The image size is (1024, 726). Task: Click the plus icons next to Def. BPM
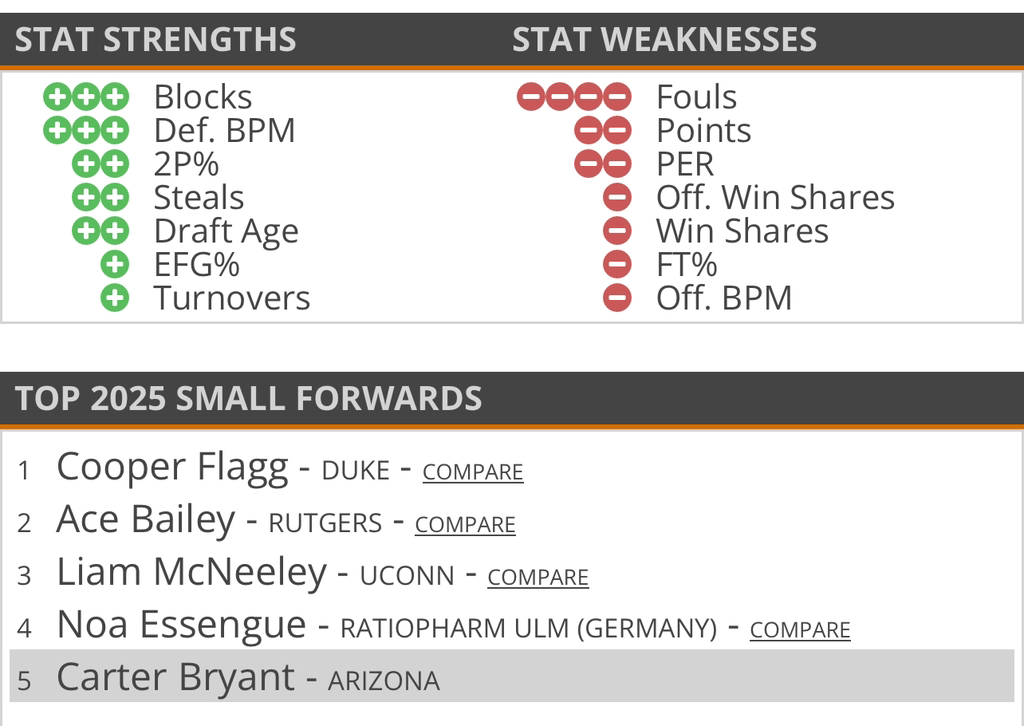86,130
